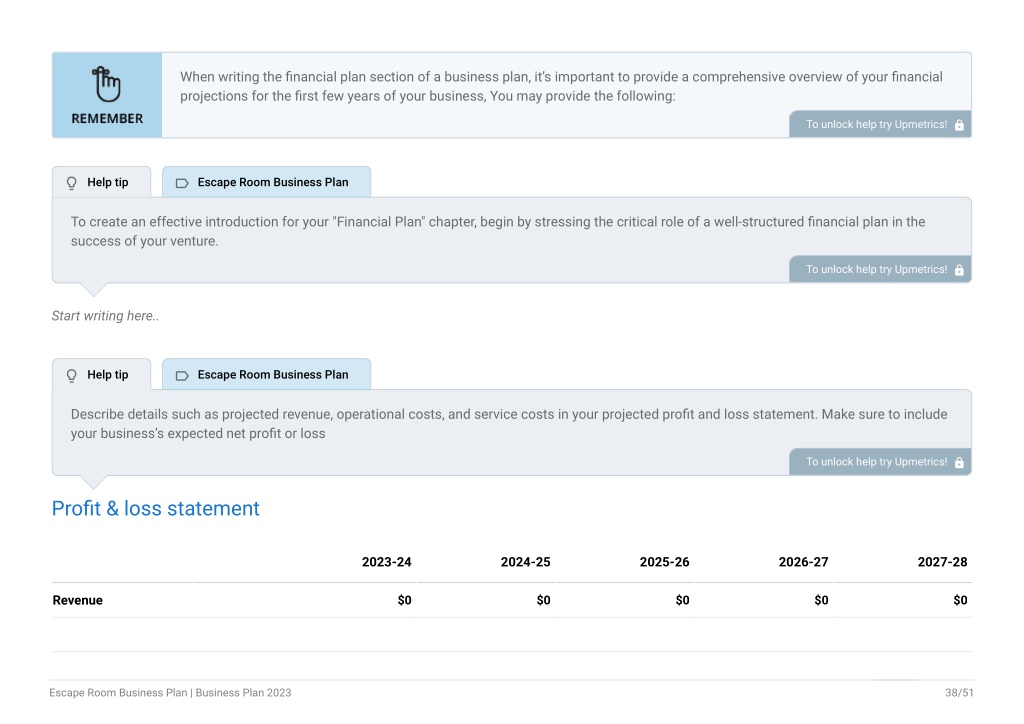Image resolution: width=1024 pixels, height=724 pixels.
Task: Click the 'Start writing here..' text field
Action: 105,316
